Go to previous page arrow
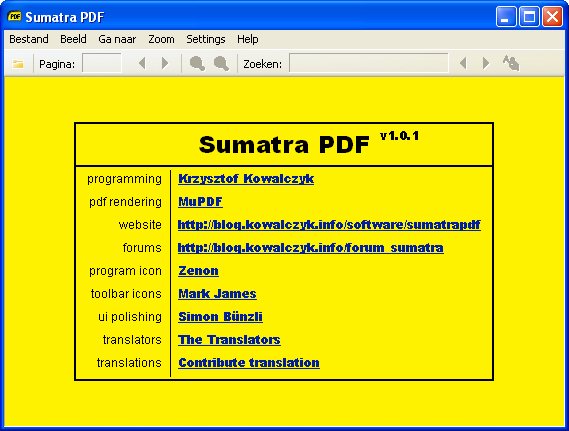 coord(142,63)
